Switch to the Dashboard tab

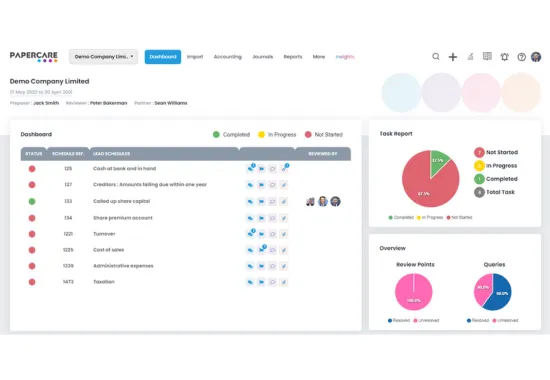[x=163, y=57]
